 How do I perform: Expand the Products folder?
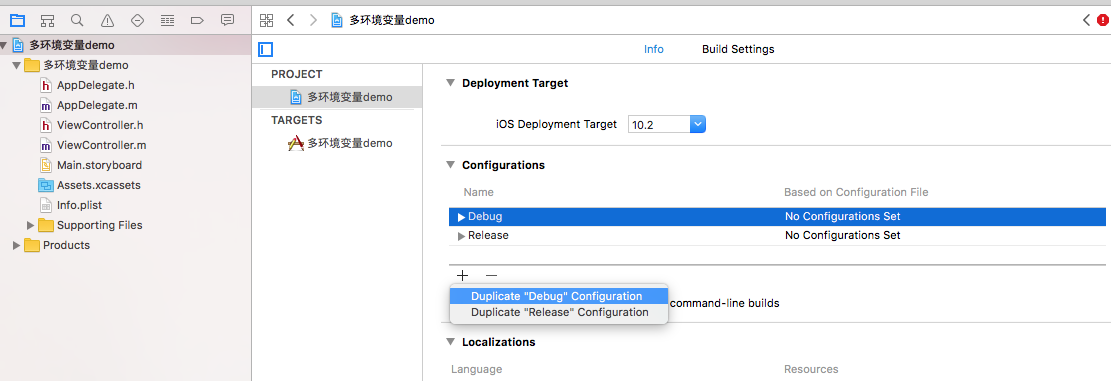tap(16, 245)
